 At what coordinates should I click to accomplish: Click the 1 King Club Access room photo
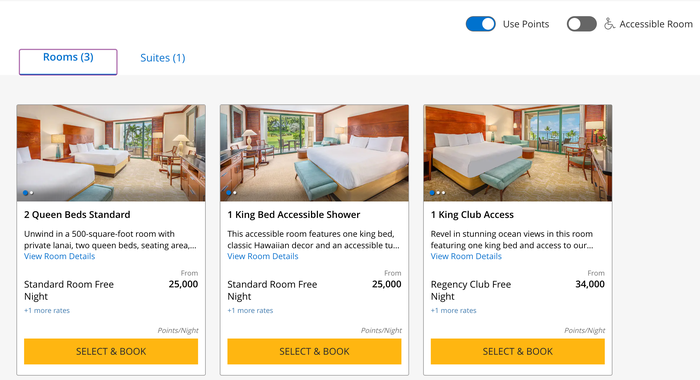(518, 153)
